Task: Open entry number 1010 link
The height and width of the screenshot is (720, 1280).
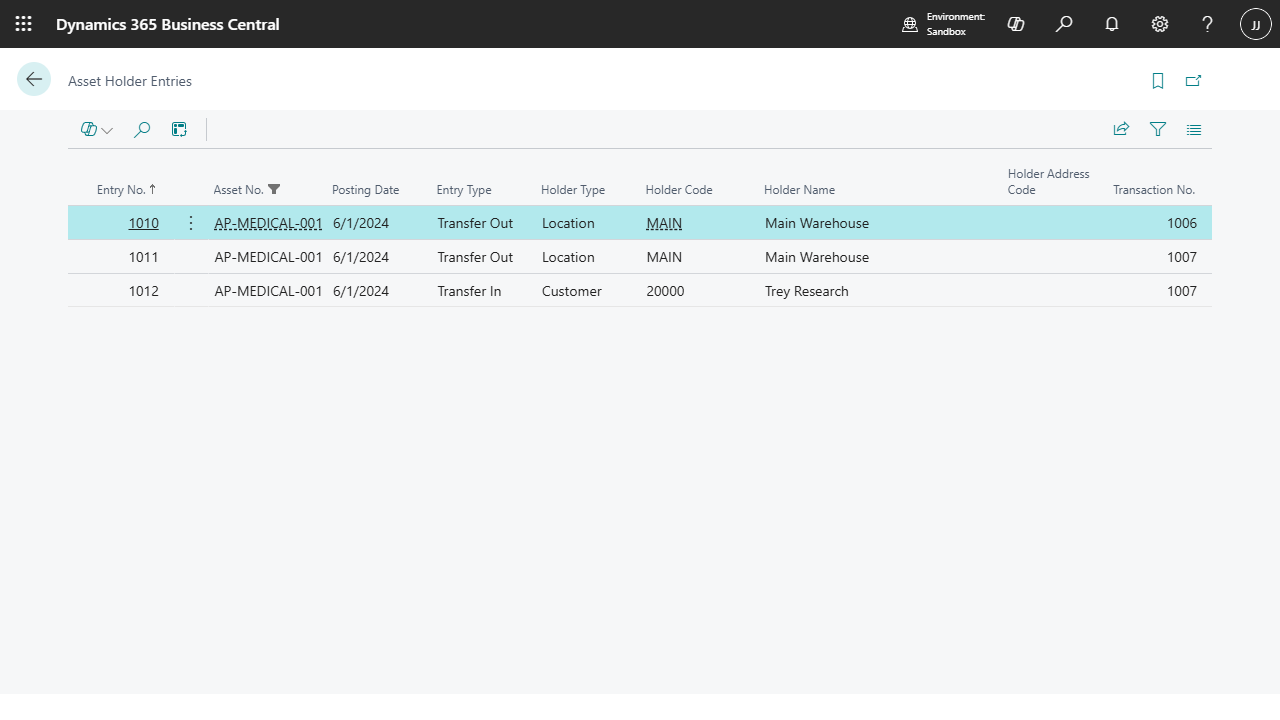Action: (143, 223)
